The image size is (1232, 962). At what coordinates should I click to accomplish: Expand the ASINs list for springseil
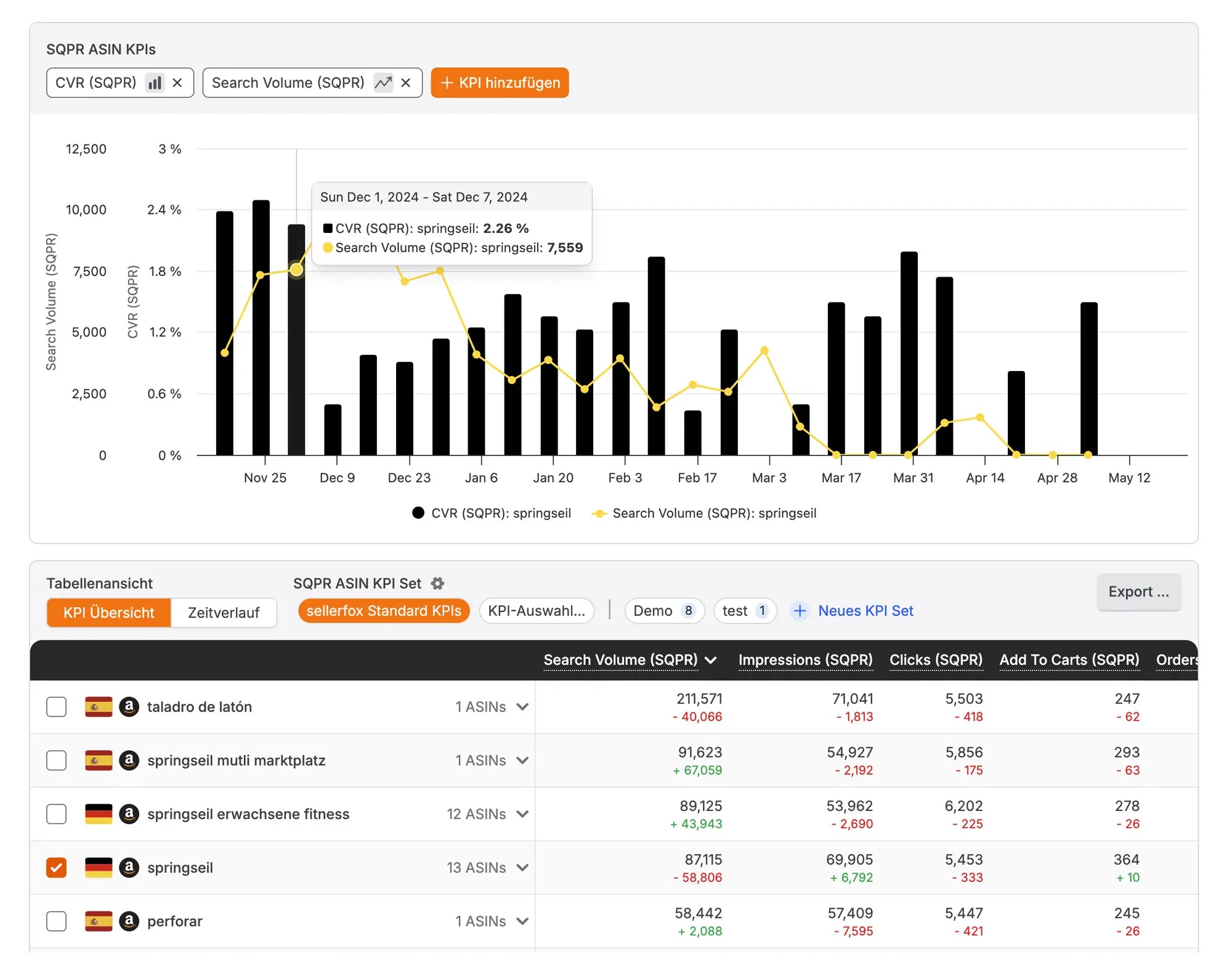click(522, 867)
